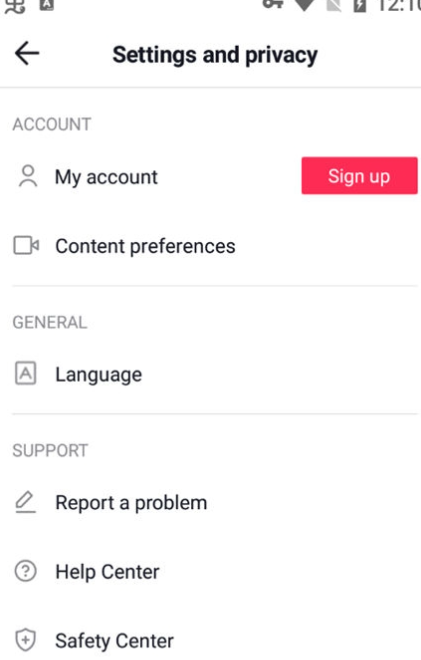Tap the pencil icon for Report a problem
The width and height of the screenshot is (421, 660).
coord(25,502)
